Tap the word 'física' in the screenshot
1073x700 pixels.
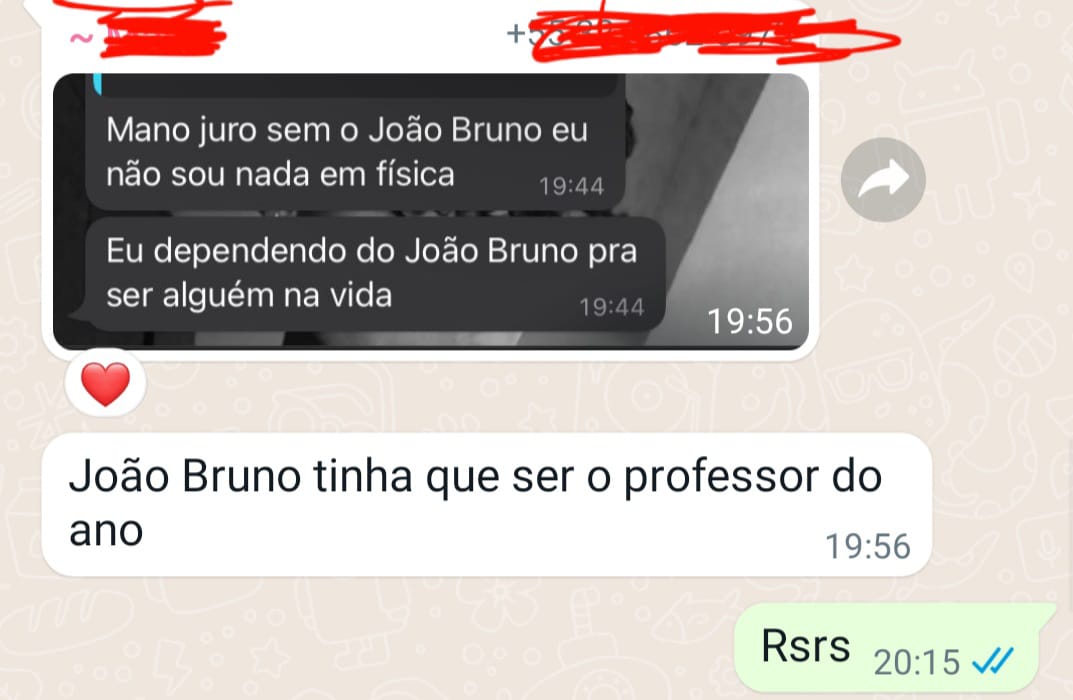click(x=415, y=174)
